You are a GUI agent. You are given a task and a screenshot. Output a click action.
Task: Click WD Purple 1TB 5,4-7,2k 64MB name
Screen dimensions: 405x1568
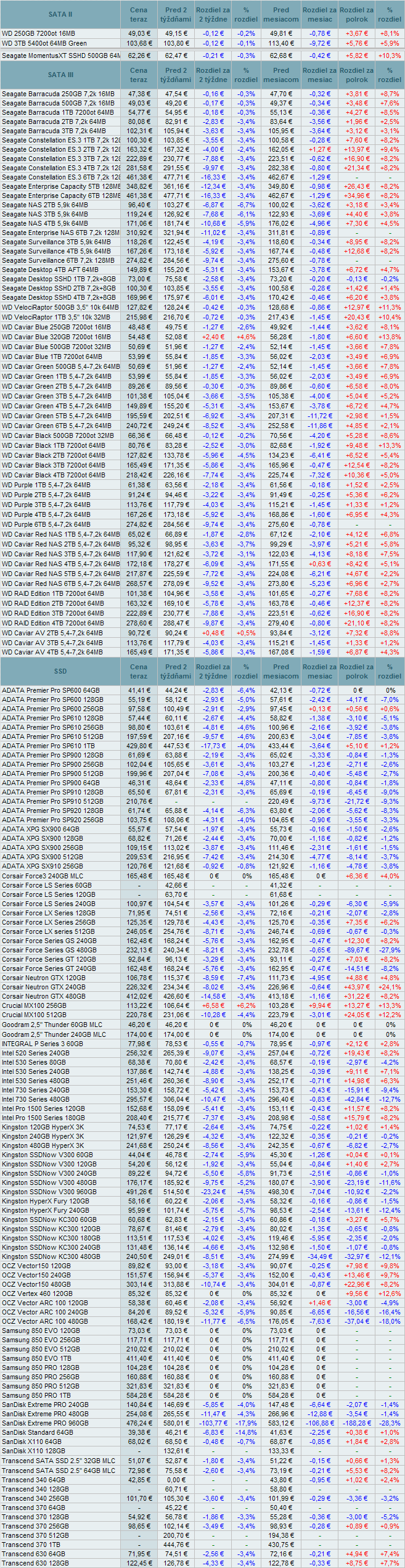tap(46, 485)
